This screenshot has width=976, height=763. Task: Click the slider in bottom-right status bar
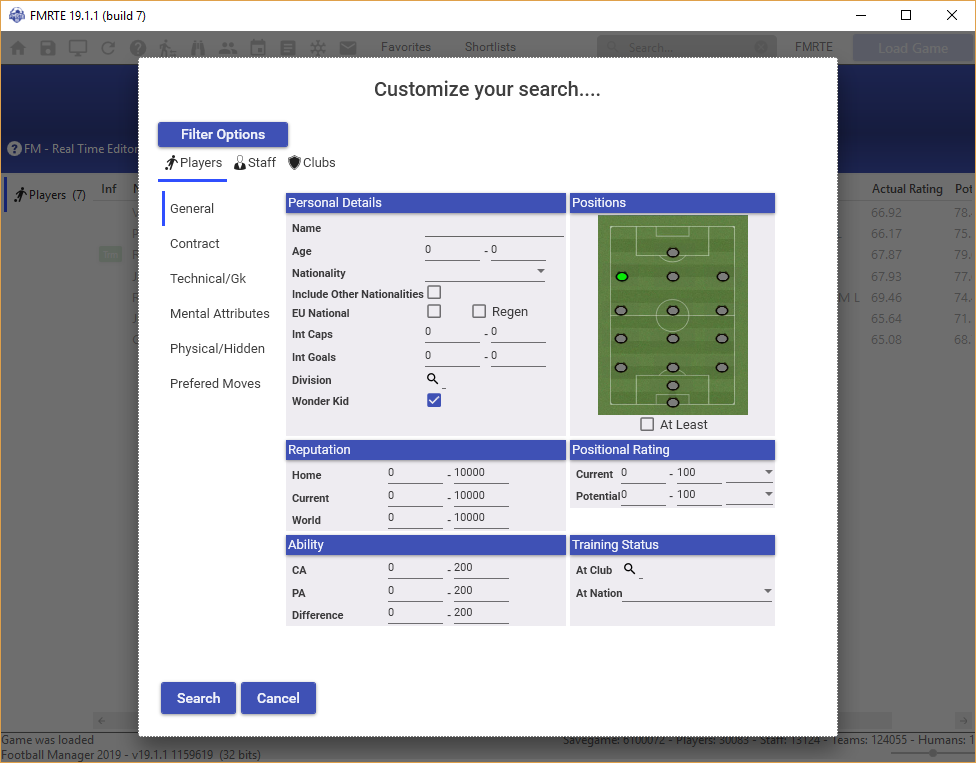932,753
